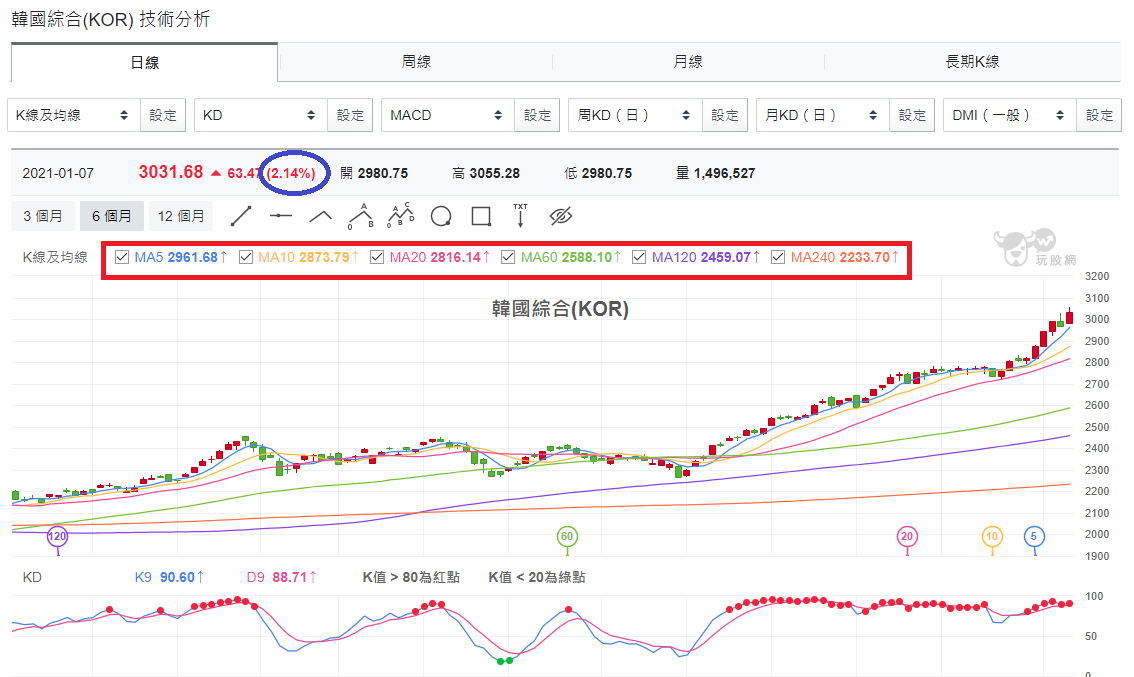The height and width of the screenshot is (677, 1134).
Task: Open the MACD indicator dropdown
Action: click(x=448, y=115)
